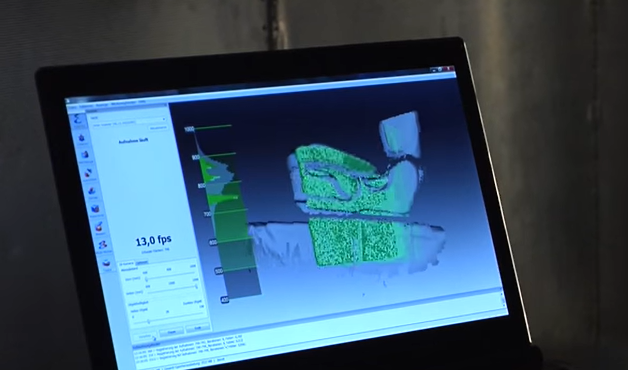Screen dimensions: 628x370
Task: Select the dark blue object sidebar icon
Action: pos(82,138)
